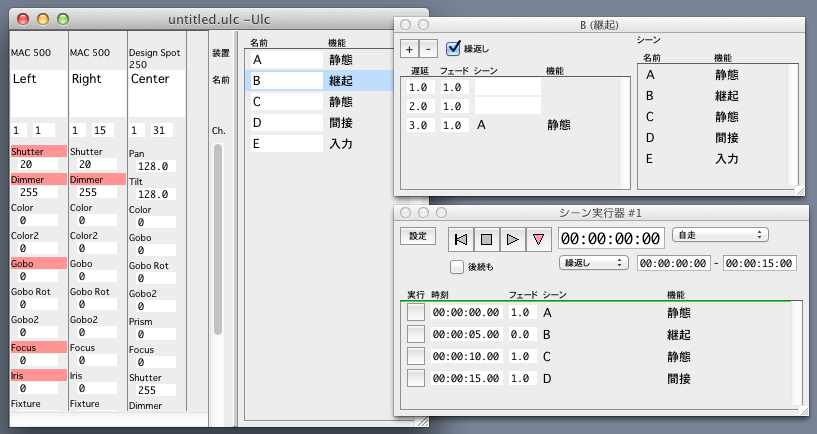Select the Iris channel label of Left fixture
817x434 pixels.
point(39,376)
